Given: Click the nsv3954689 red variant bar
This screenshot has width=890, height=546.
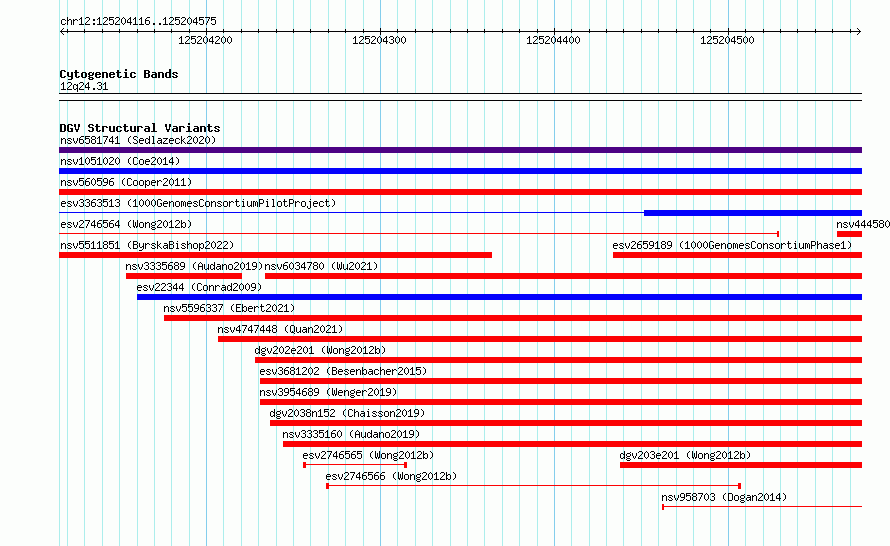Looking at the screenshot, I should pos(561,402).
